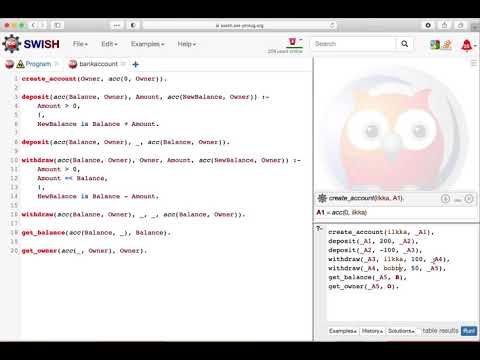Open the query History dropdown
480x360 pixels.
pos(372,331)
